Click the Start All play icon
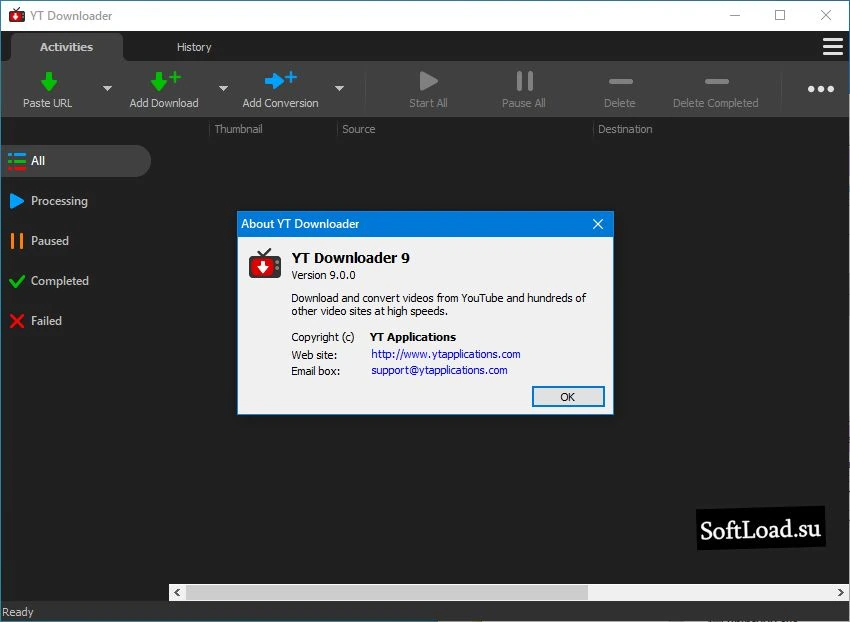The width and height of the screenshot is (850, 622). click(x=428, y=81)
